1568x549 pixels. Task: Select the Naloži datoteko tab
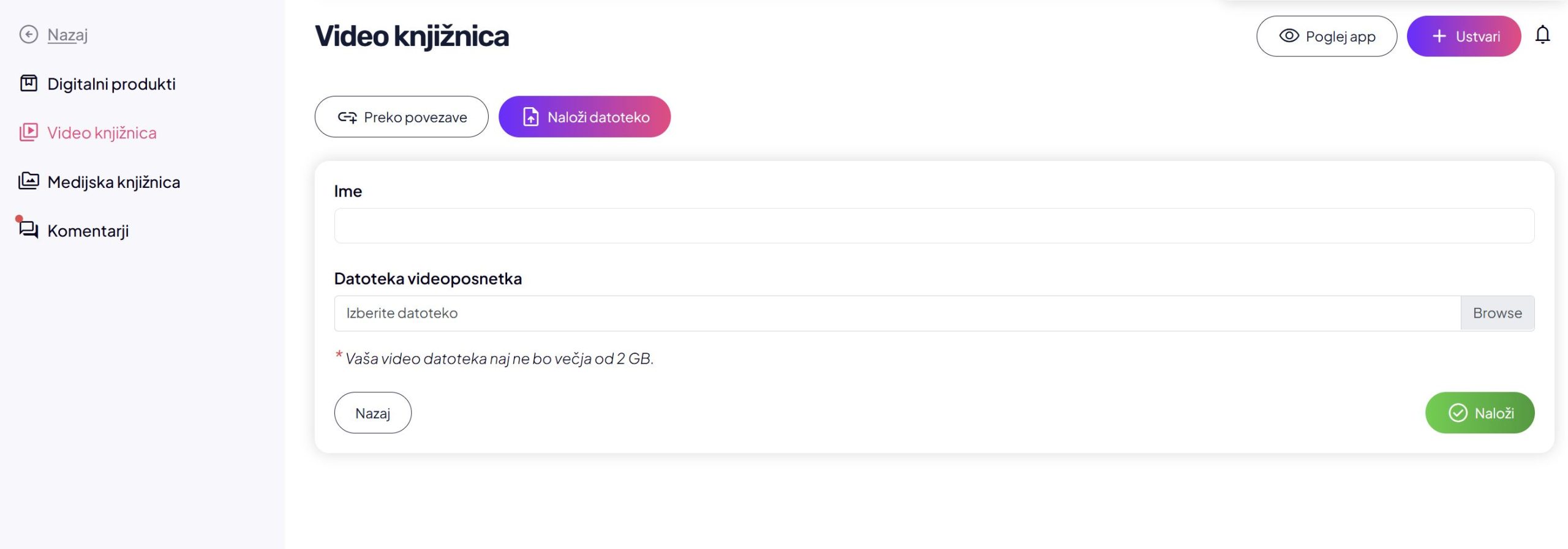[x=584, y=117]
